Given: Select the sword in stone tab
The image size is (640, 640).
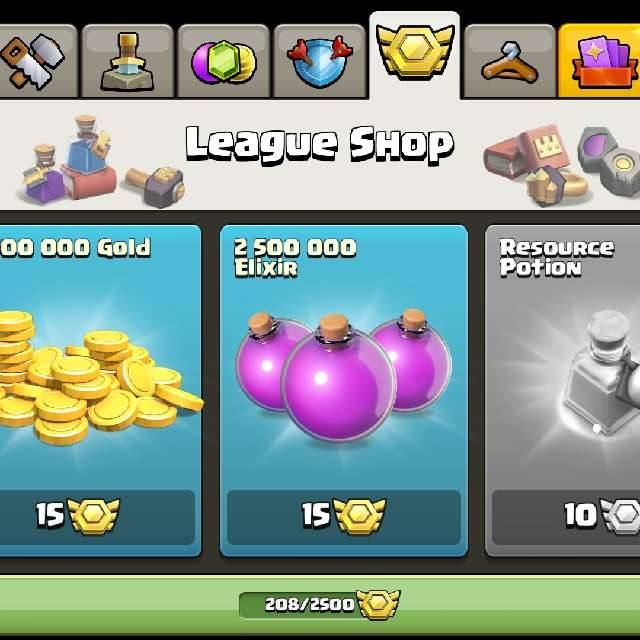Looking at the screenshot, I should [128, 61].
